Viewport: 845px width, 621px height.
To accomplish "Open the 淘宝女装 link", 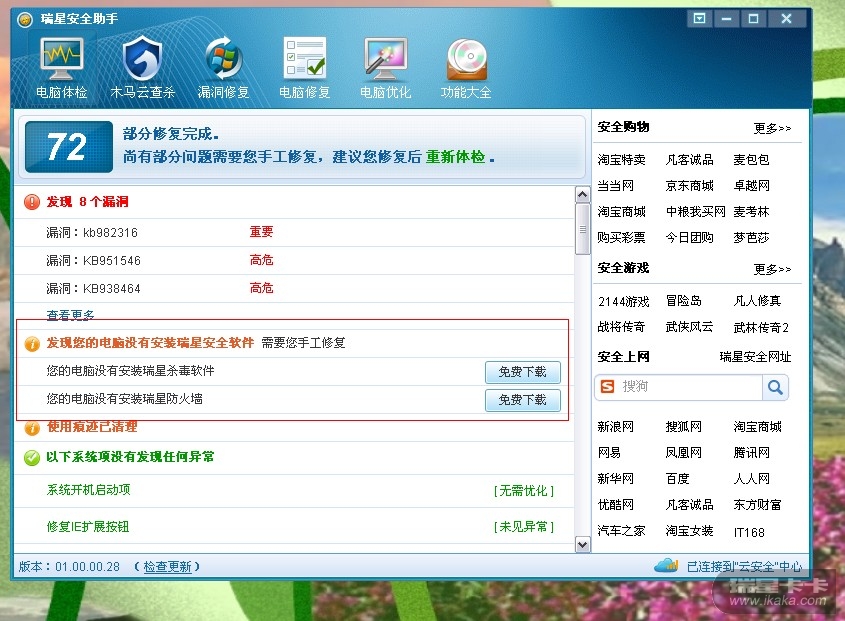I will pyautogui.click(x=689, y=531).
